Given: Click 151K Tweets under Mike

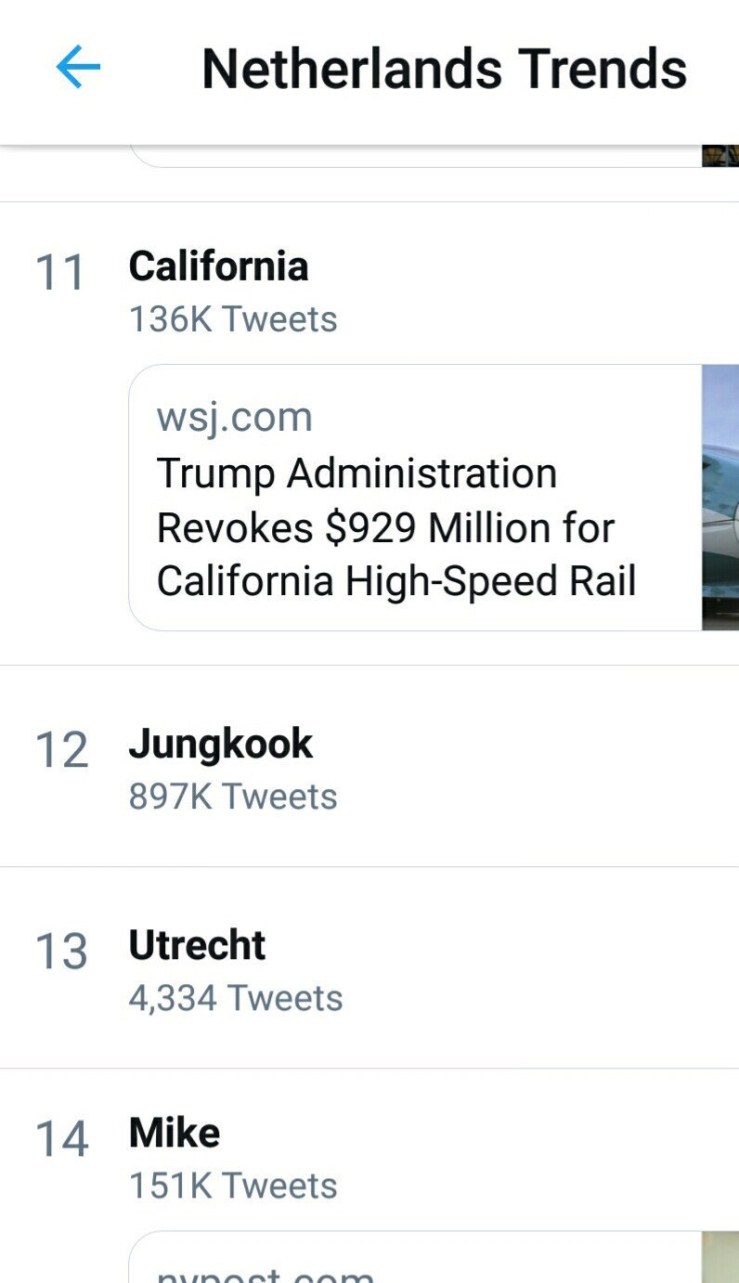Looking at the screenshot, I should pos(233,1186).
